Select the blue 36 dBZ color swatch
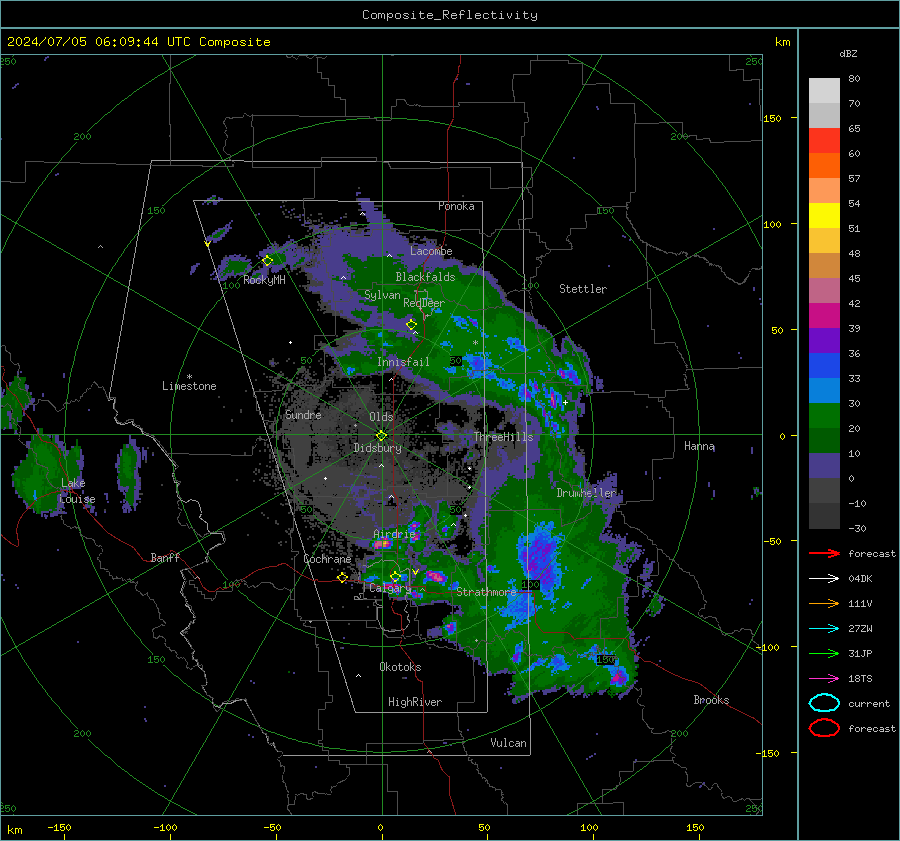 pyautogui.click(x=824, y=366)
